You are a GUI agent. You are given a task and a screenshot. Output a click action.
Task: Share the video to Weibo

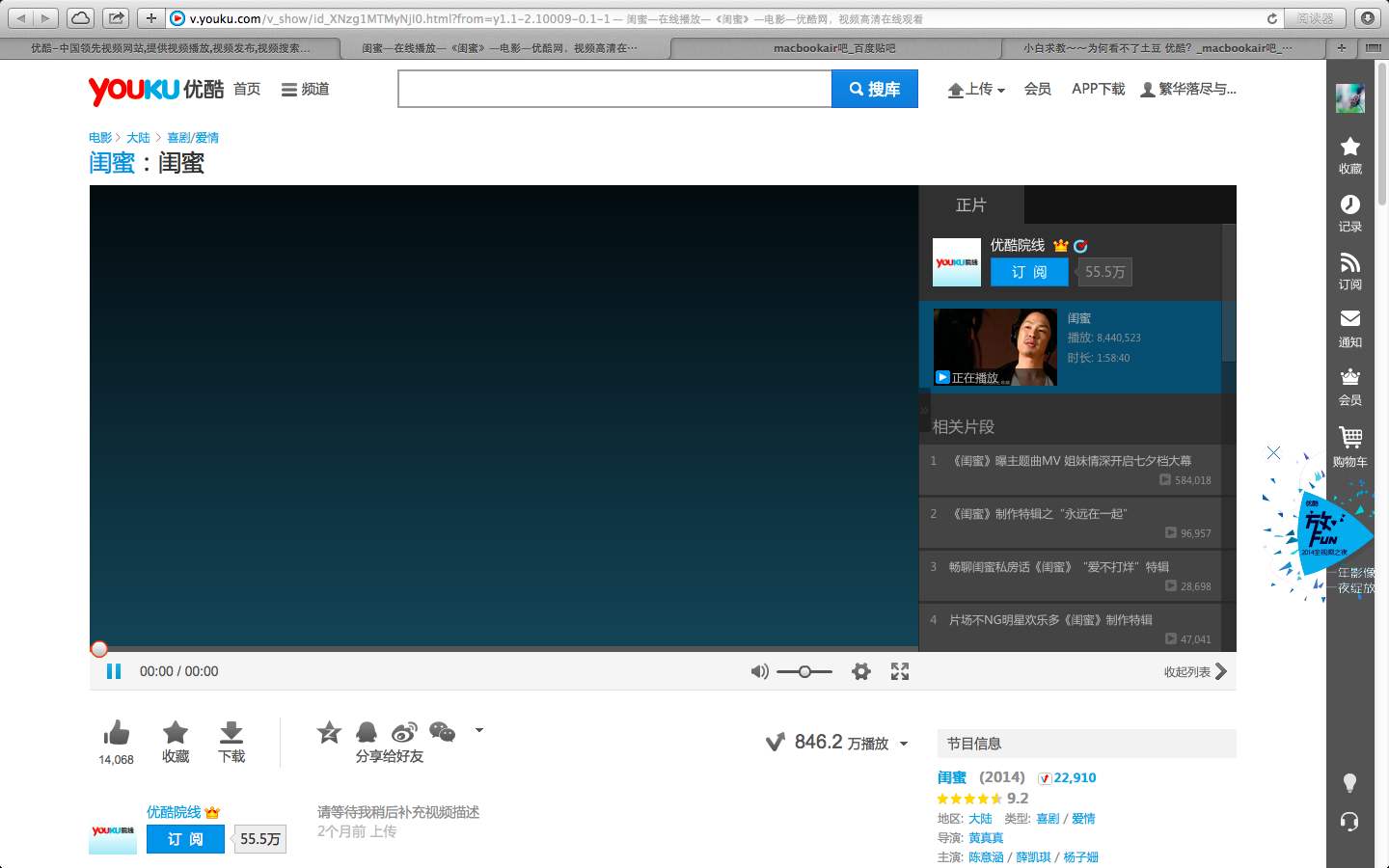(404, 732)
